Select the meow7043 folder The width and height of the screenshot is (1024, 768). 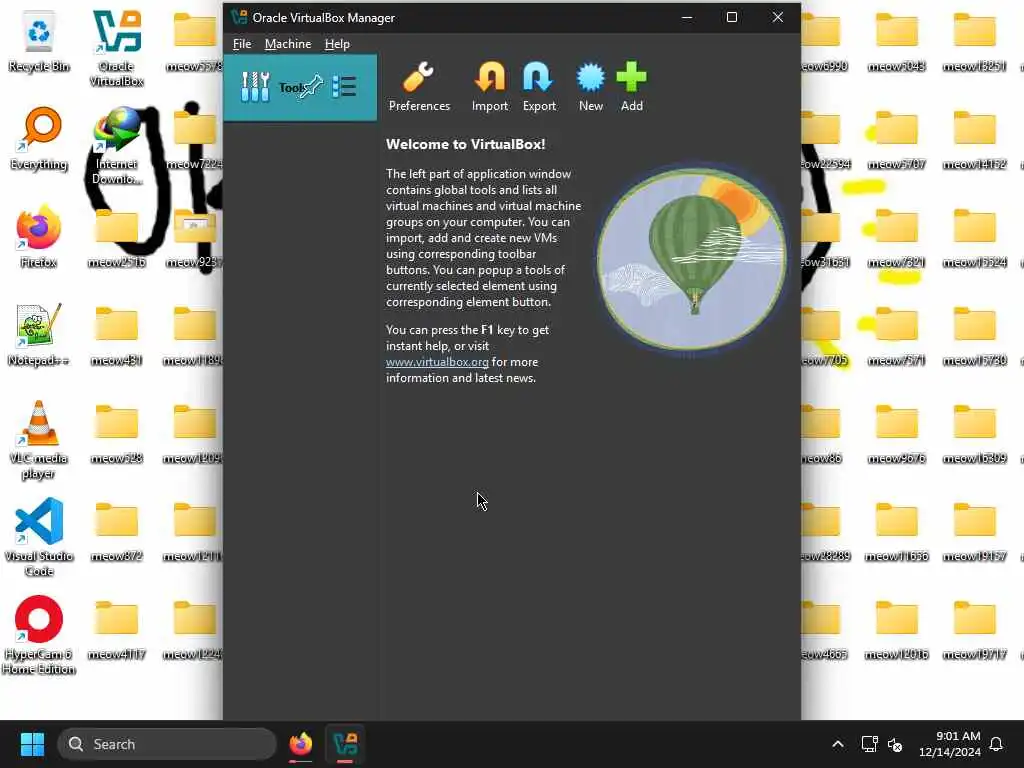click(x=897, y=41)
